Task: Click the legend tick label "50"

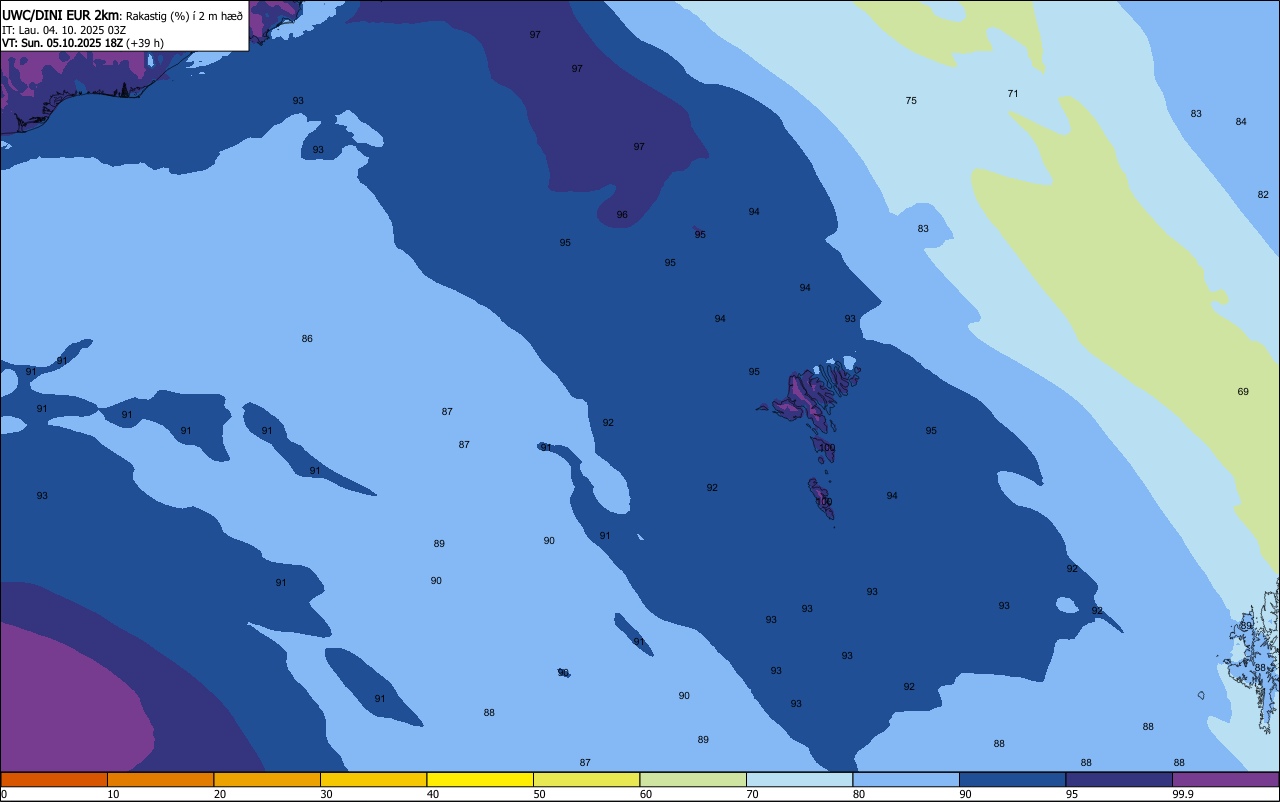Action: click(540, 794)
